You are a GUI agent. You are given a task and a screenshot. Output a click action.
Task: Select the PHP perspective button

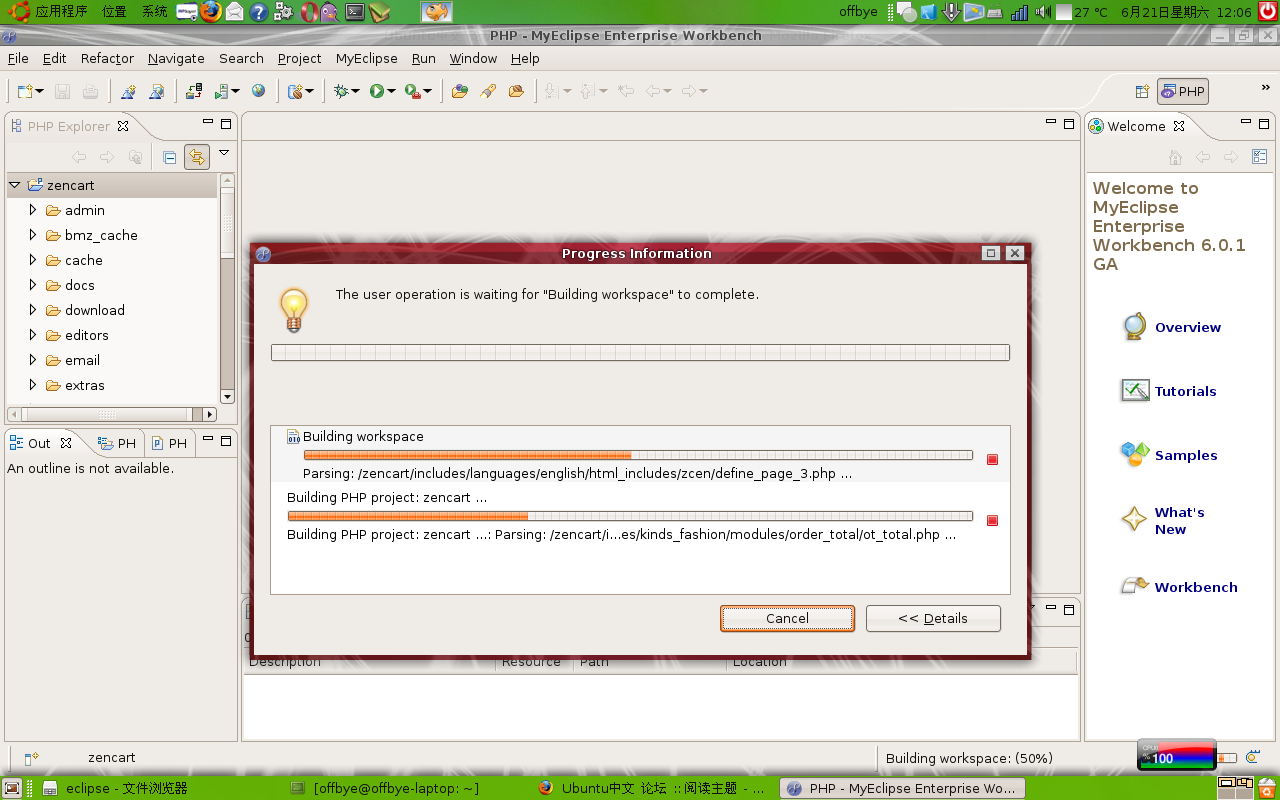(x=1183, y=91)
